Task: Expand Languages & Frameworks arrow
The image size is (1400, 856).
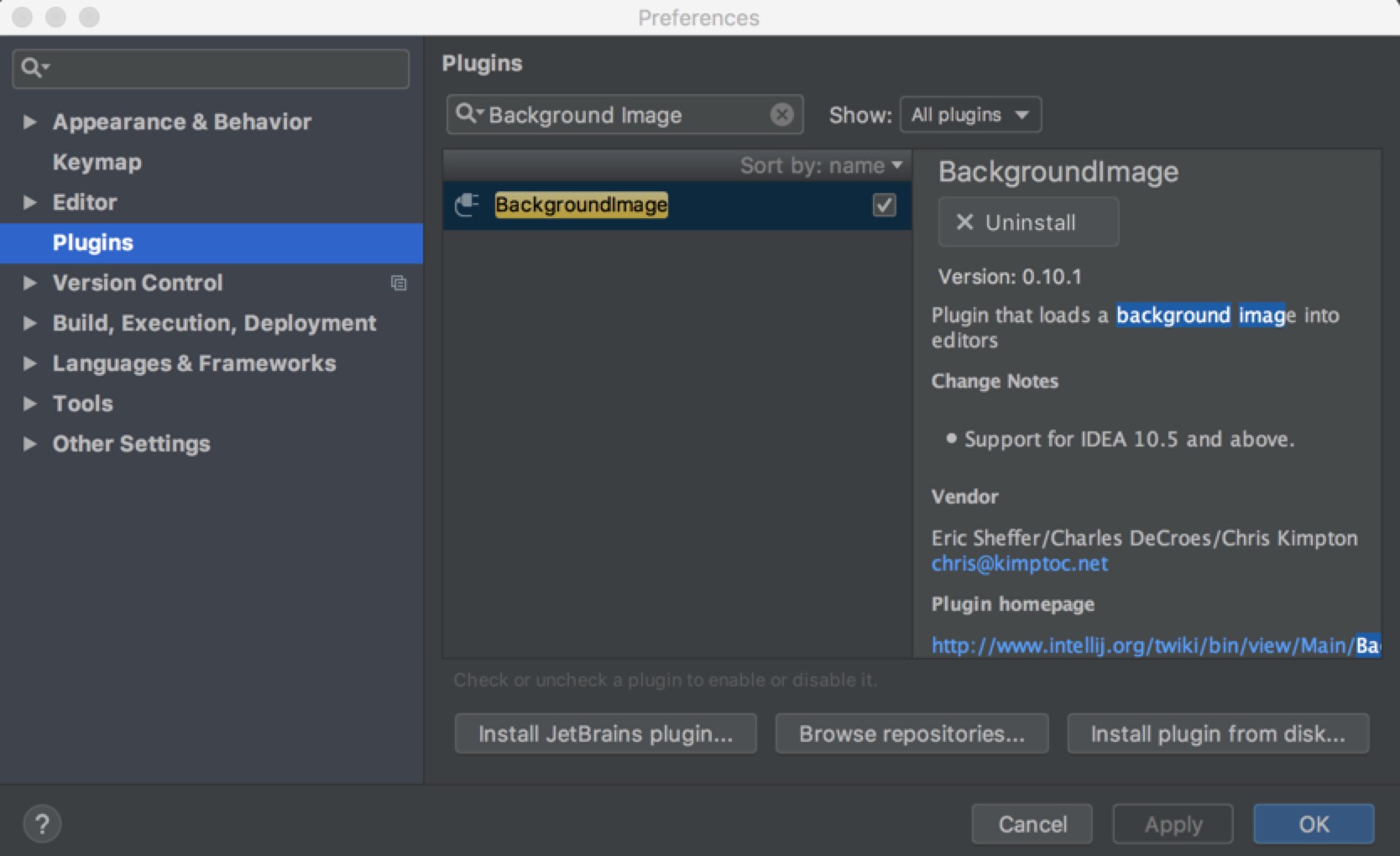Action: pos(30,363)
